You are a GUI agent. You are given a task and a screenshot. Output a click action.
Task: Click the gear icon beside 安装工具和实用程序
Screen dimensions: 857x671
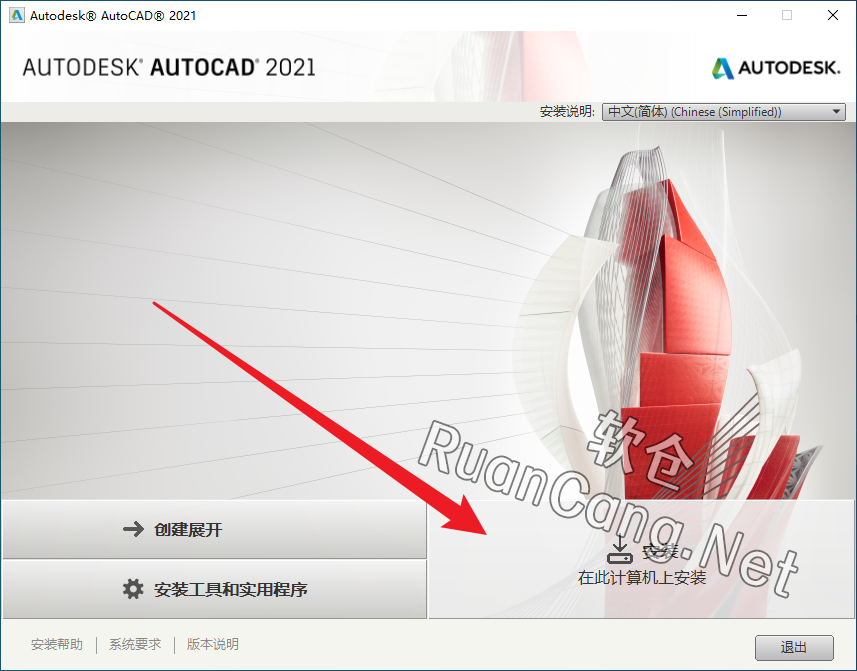[x=133, y=589]
